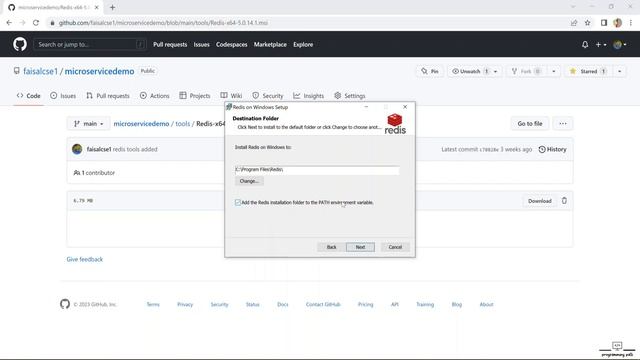Expand the Fork dropdown arrow

pos(553,71)
